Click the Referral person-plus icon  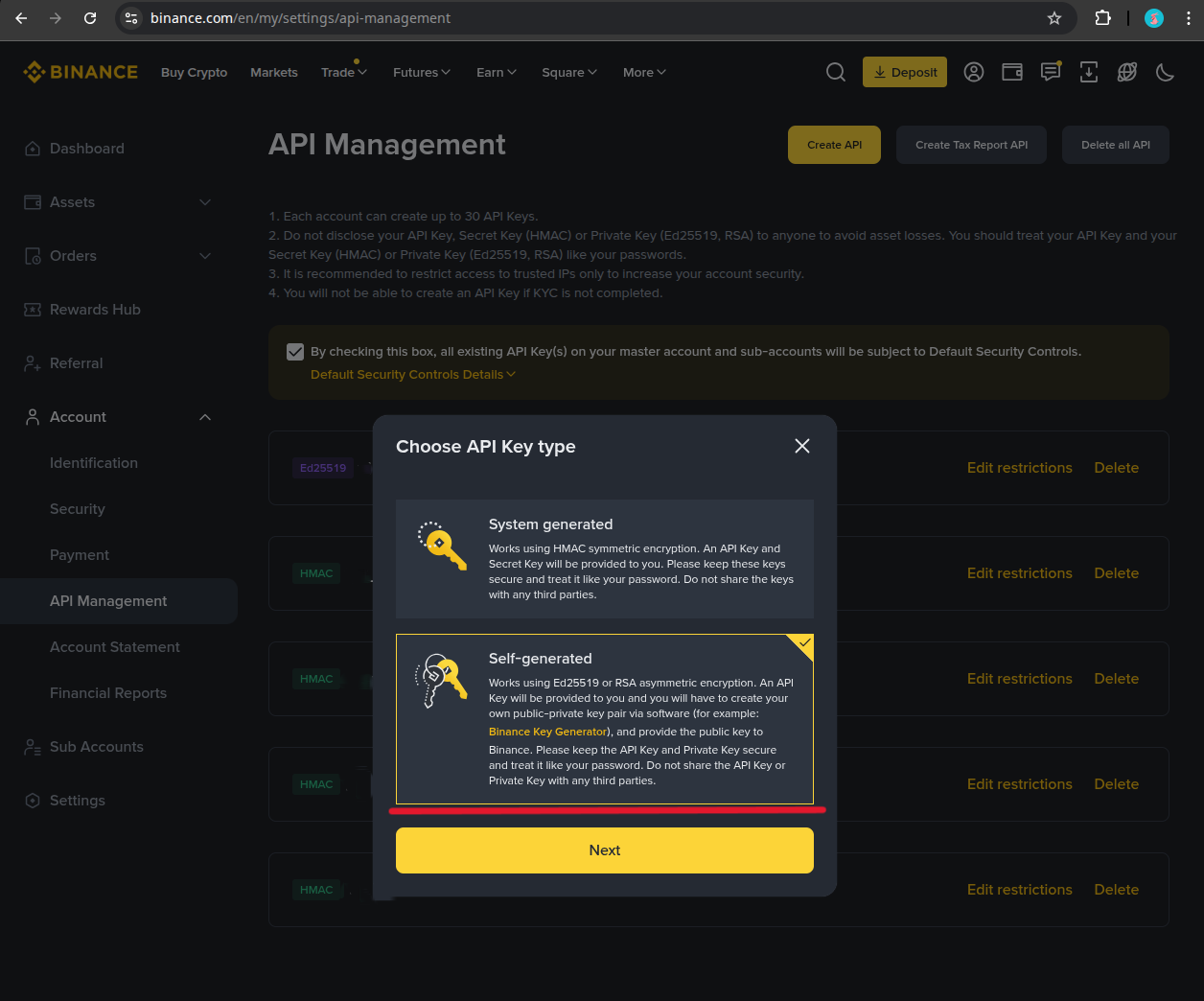(x=33, y=363)
